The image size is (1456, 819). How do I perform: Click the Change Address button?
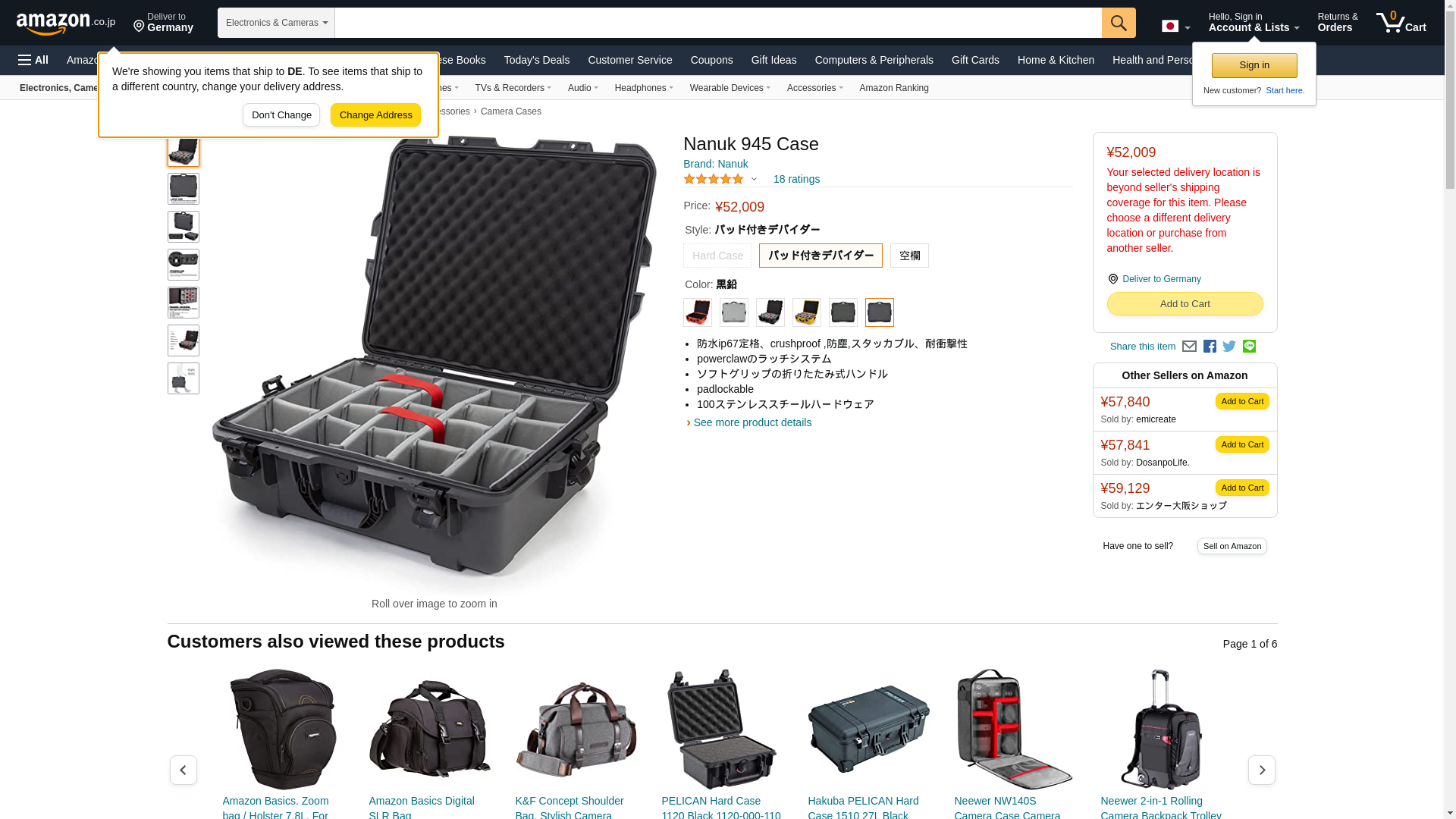coord(375,115)
